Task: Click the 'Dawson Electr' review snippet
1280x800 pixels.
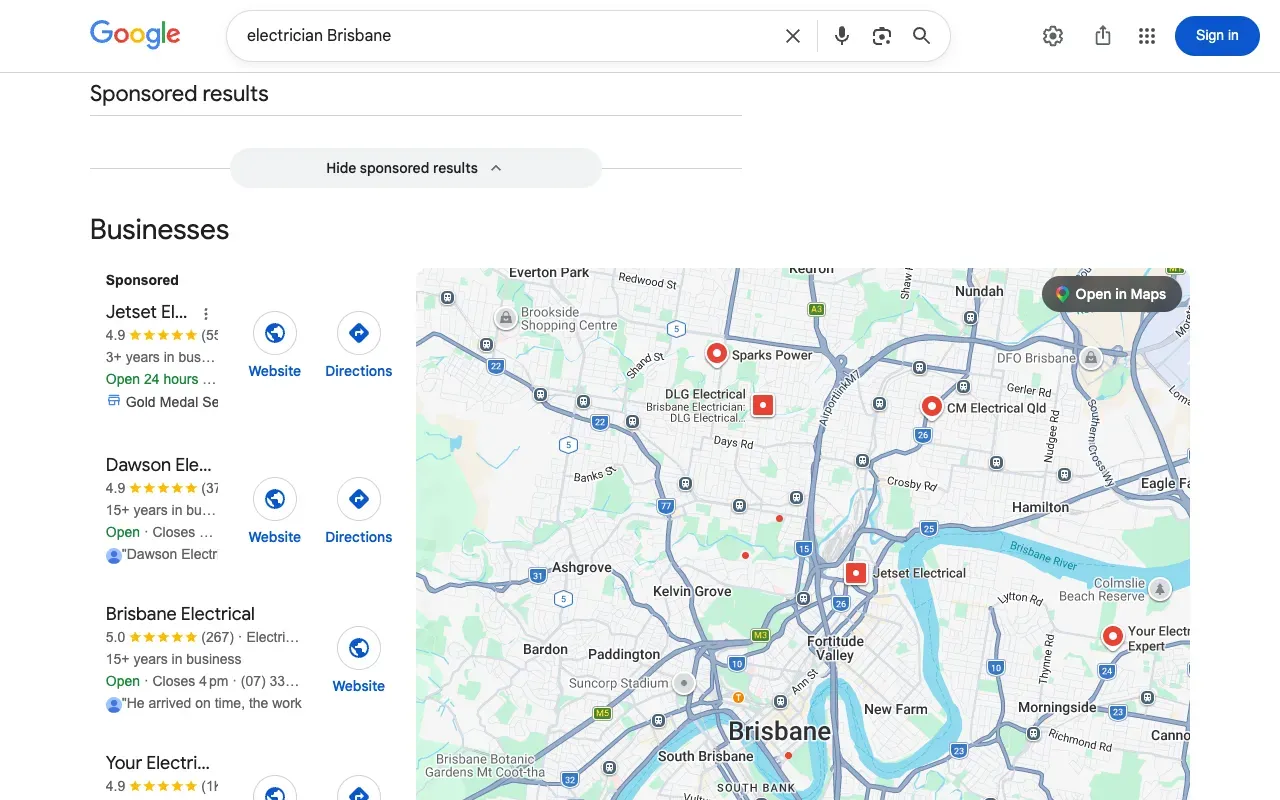Action: (x=171, y=554)
